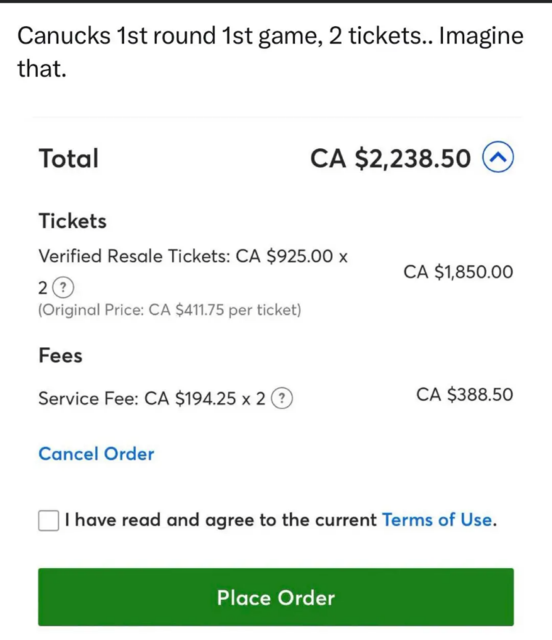Select the CA $2,238.50 total amount
Image resolution: width=552 pixels, height=640 pixels.
point(390,158)
